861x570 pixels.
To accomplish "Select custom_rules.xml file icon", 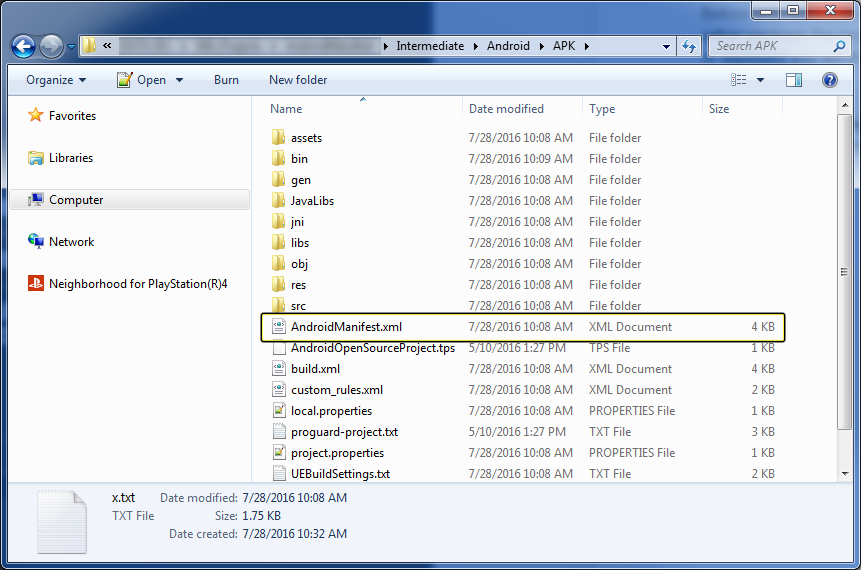I will point(279,390).
